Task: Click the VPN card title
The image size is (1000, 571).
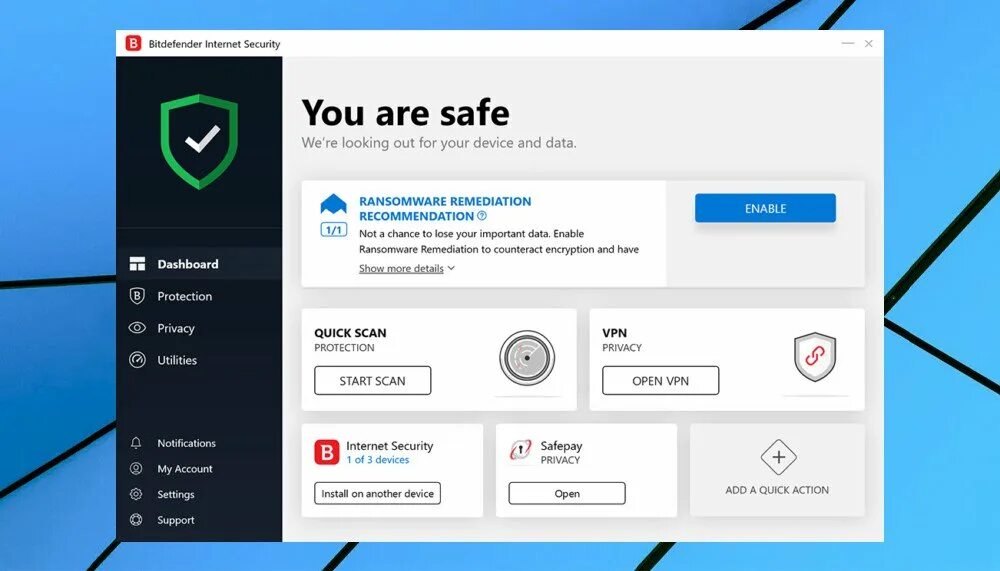Action: click(614, 333)
